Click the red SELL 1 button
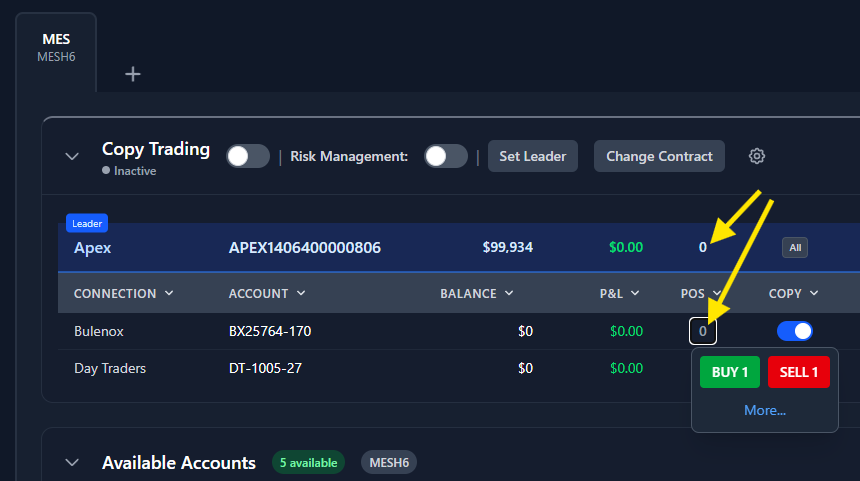860x481 pixels. [799, 372]
